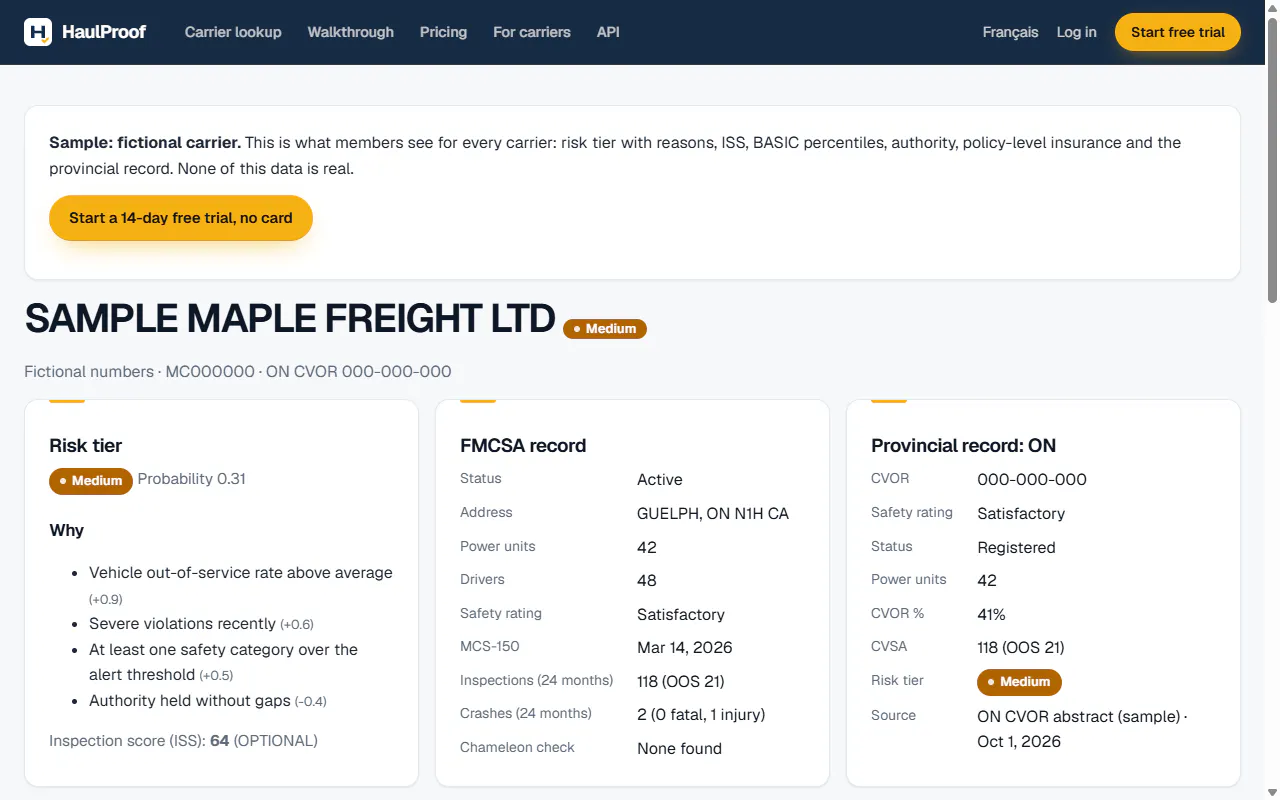Click the page vertical scrollbar
This screenshot has width=1280, height=800.
pos(1272,160)
